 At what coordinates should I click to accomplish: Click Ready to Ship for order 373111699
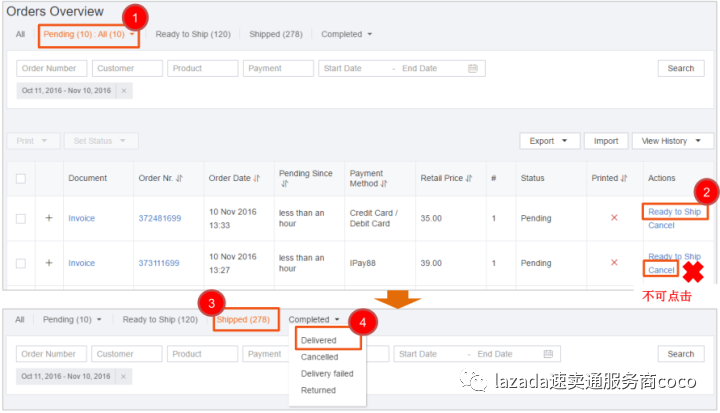coord(674,256)
